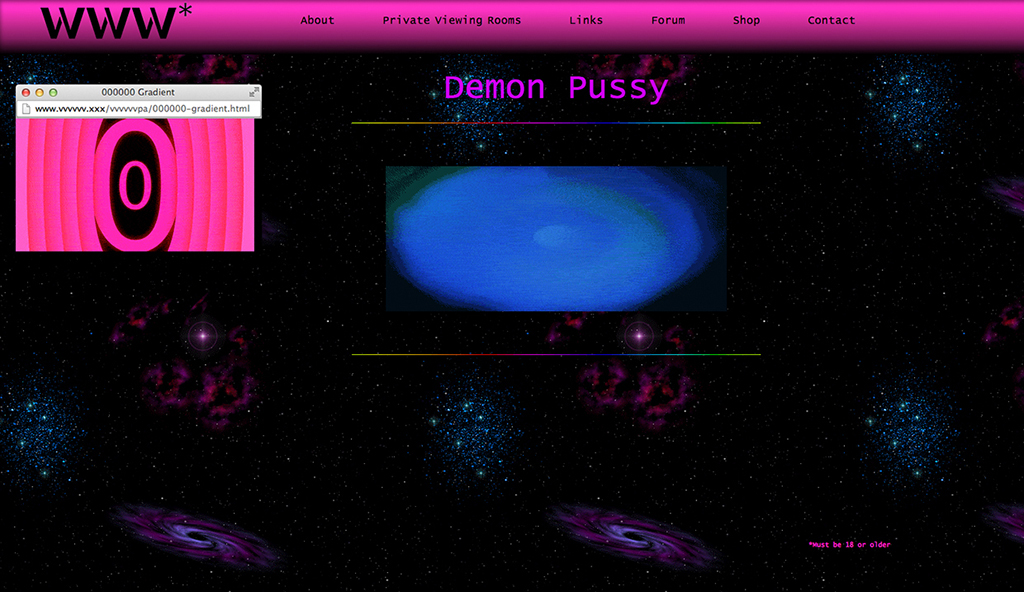Image resolution: width=1024 pixels, height=592 pixels.
Task: Close the 000000 Gradient popup window
Action: (26, 93)
